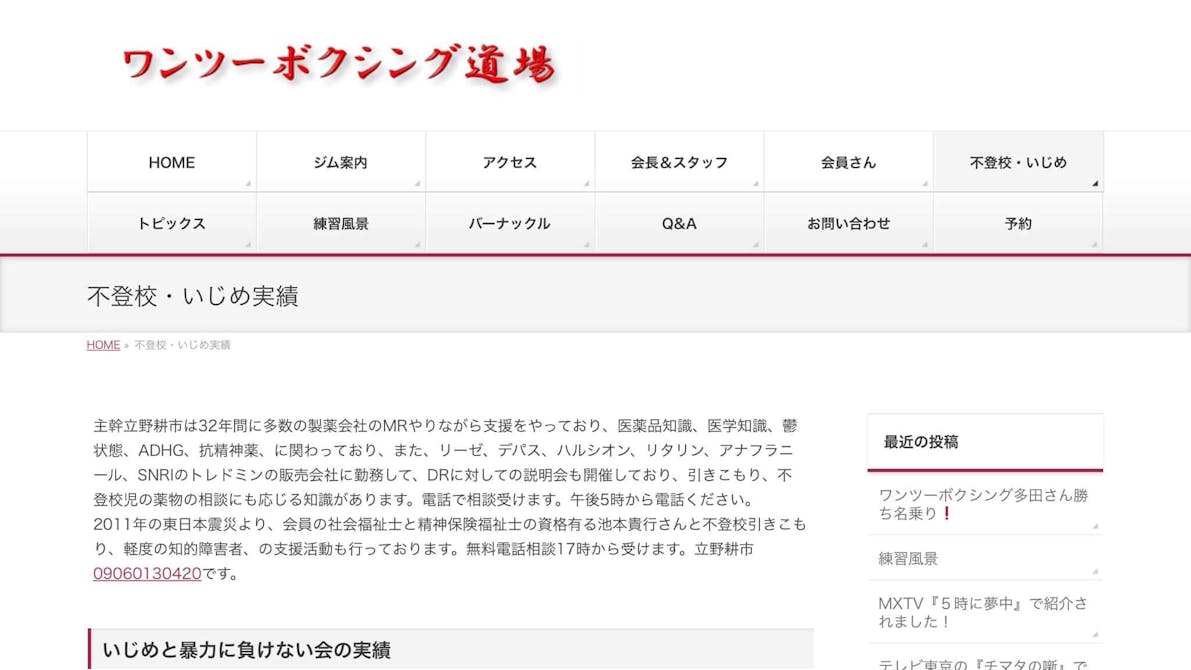Select 会員さん in the navigation
This screenshot has width=1191, height=670.
848,162
